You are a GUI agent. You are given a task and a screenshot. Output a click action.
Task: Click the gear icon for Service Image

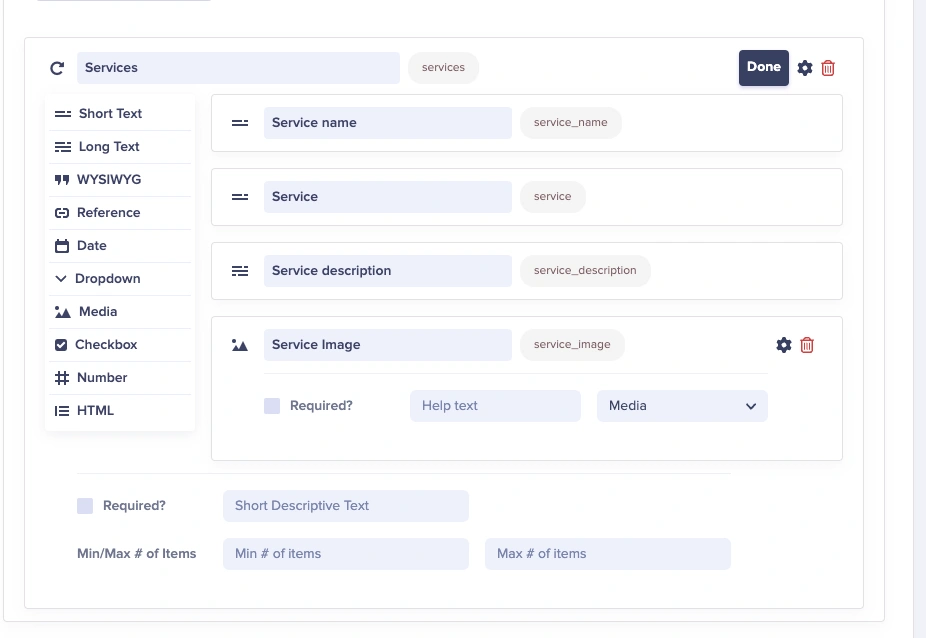pos(784,345)
